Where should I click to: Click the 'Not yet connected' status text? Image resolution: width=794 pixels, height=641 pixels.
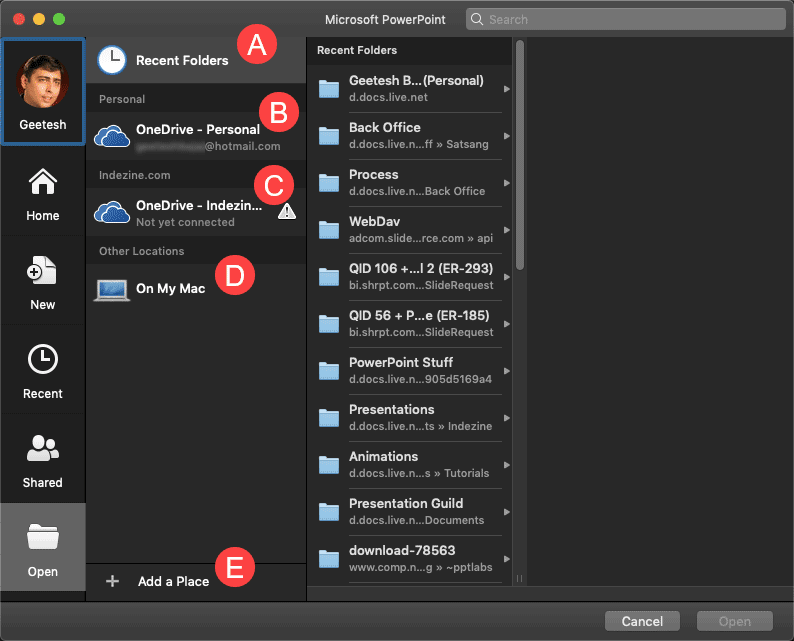pyautogui.click(x=185, y=222)
